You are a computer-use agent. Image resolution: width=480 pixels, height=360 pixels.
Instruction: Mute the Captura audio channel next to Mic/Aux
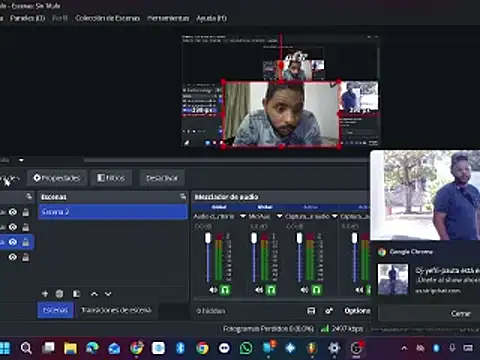click(x=304, y=290)
